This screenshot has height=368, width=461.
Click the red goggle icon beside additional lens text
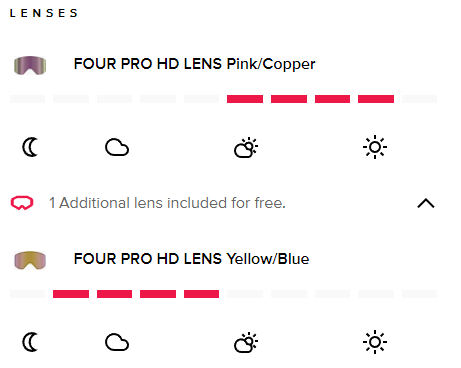pos(22,203)
